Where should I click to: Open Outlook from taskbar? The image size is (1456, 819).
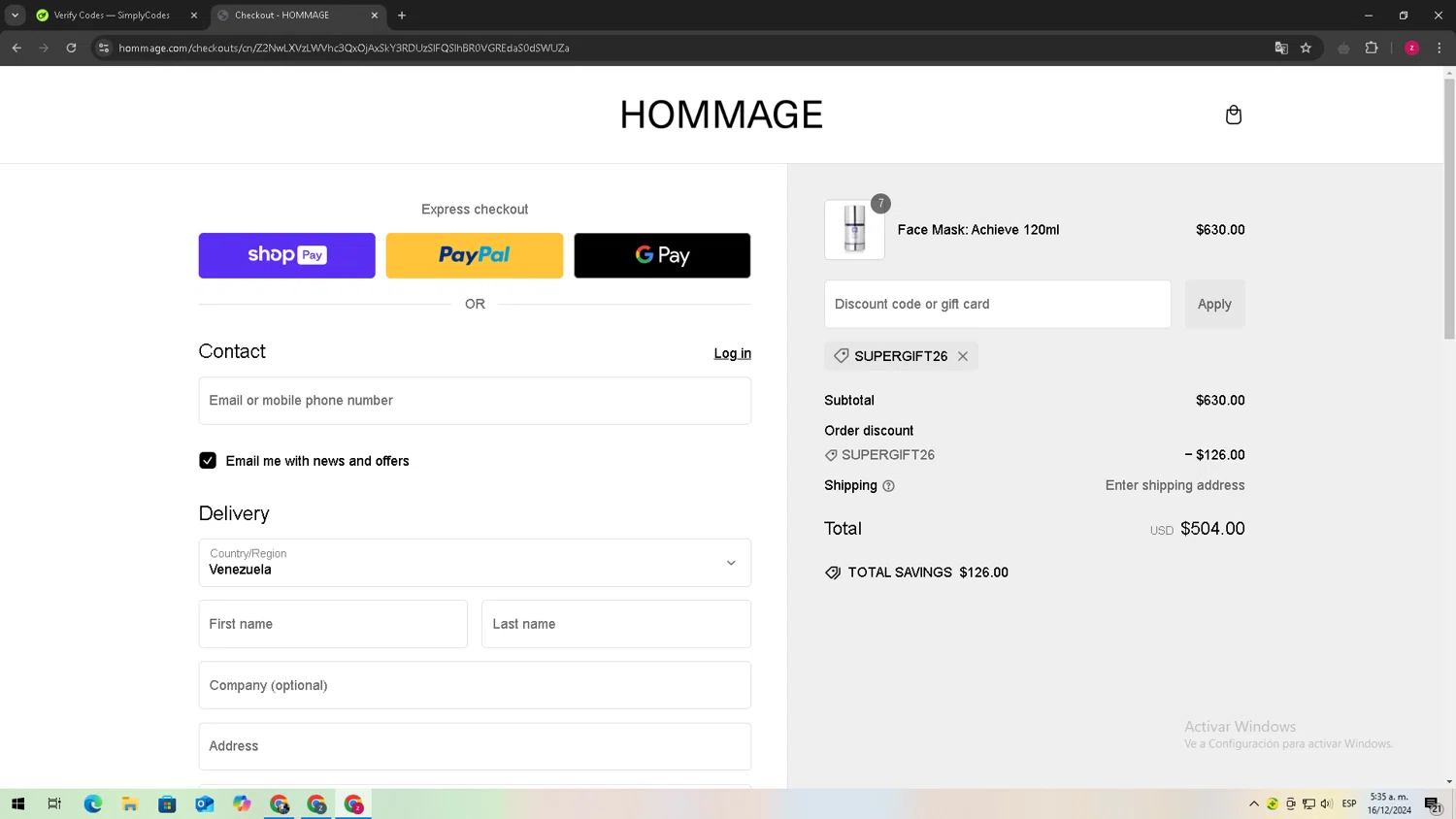(x=205, y=803)
